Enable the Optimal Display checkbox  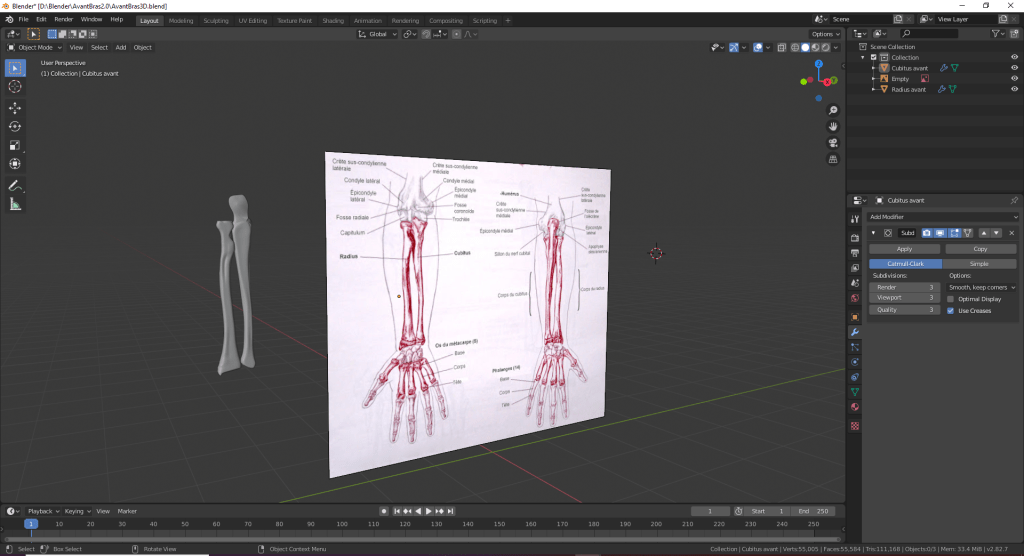950,299
